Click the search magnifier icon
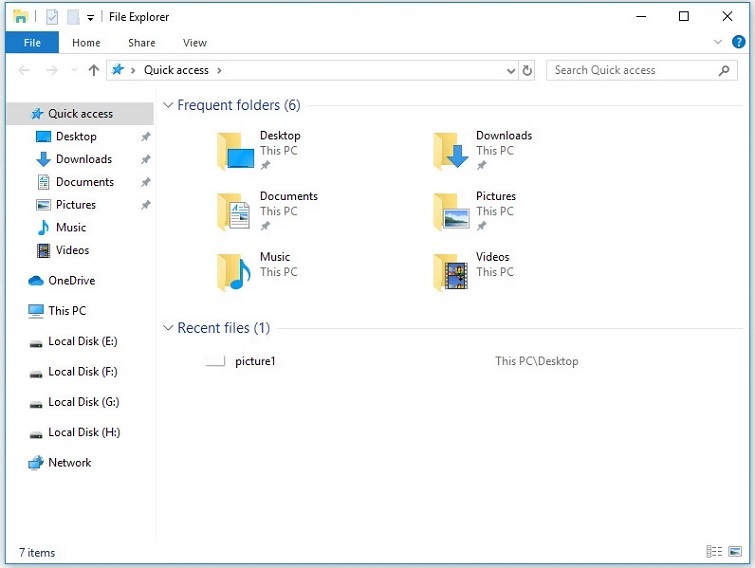This screenshot has width=755, height=568. tap(724, 70)
